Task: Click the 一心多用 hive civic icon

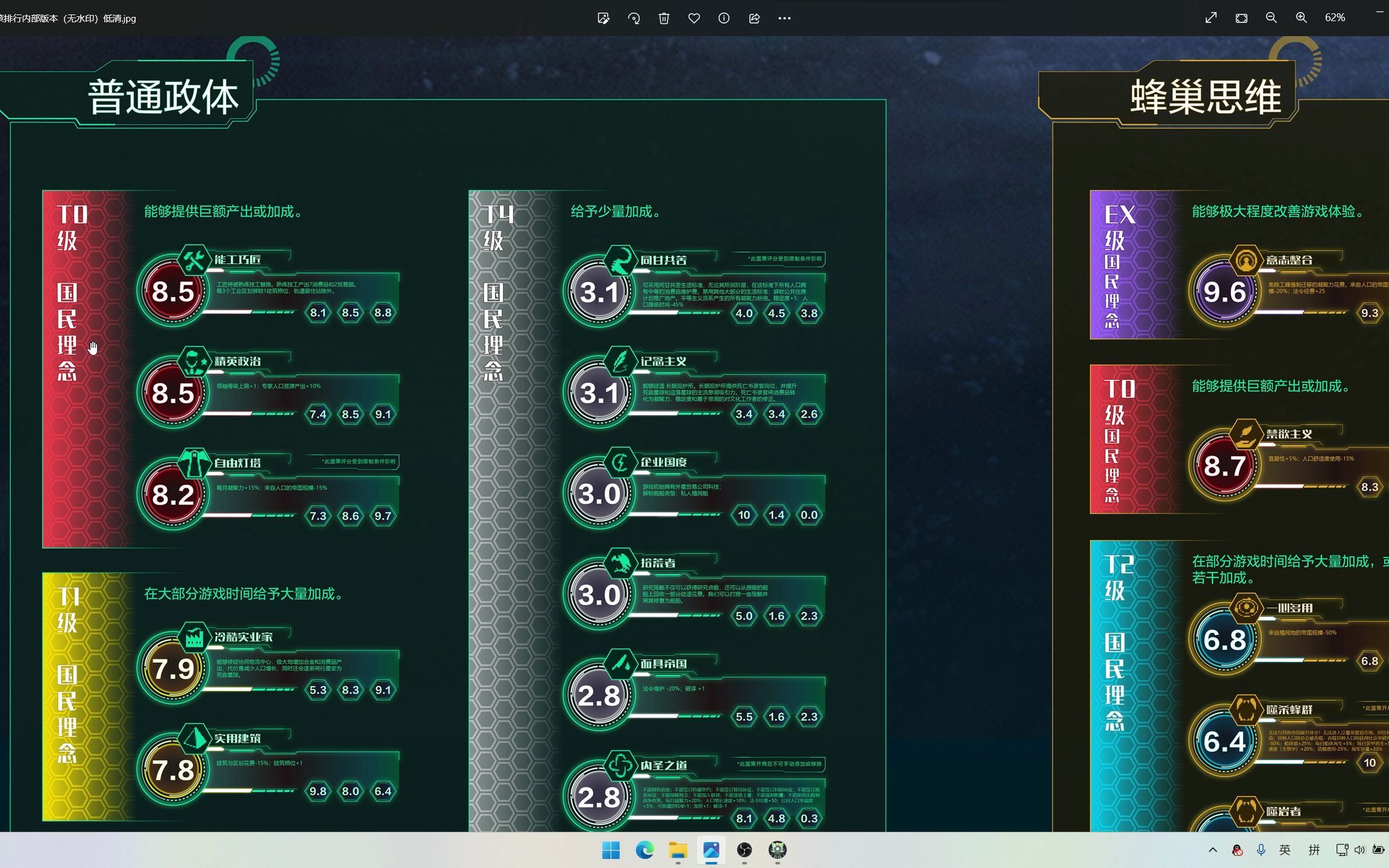Action: pos(1246,608)
